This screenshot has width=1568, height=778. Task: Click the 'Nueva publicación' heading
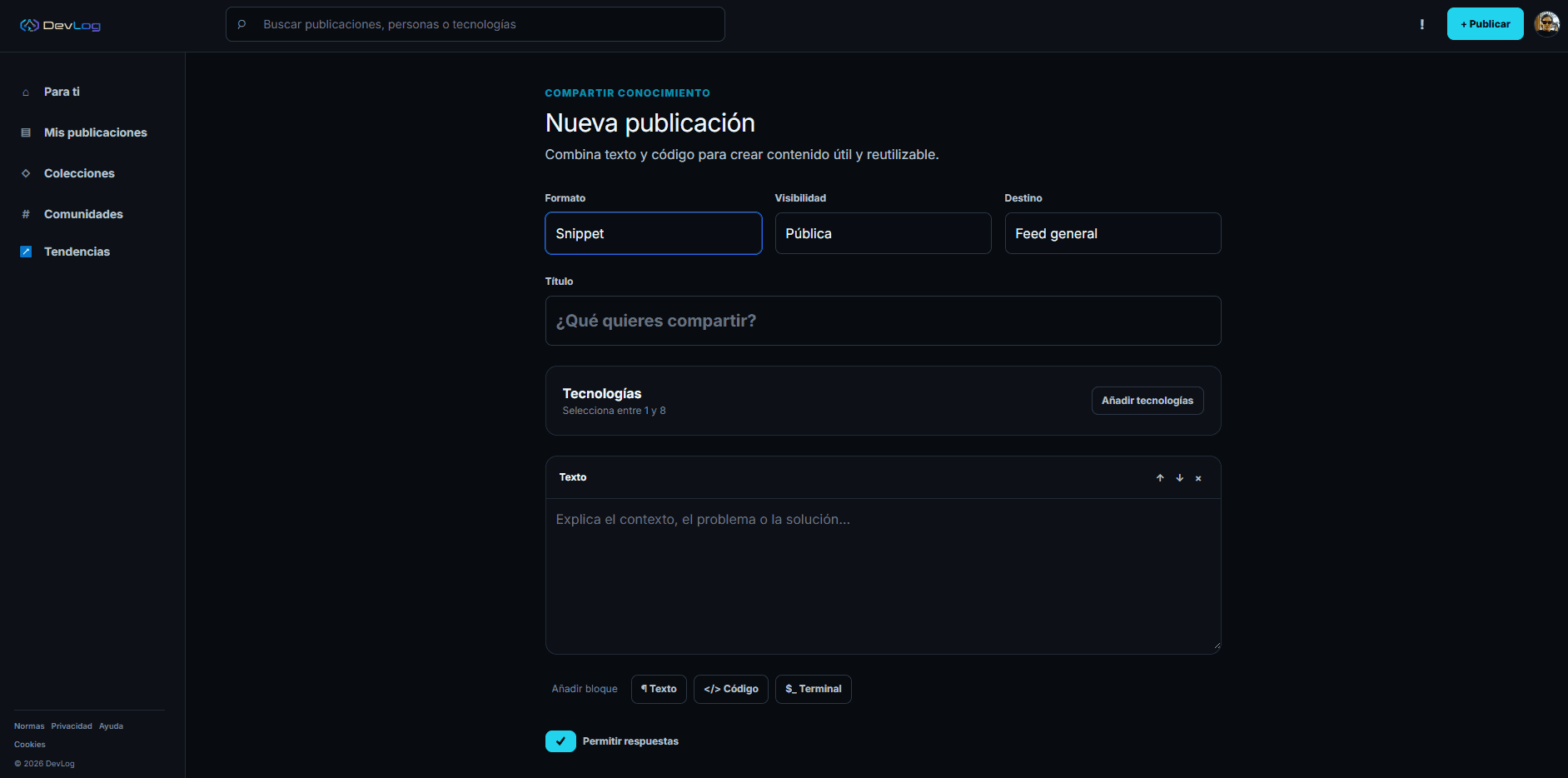(650, 123)
